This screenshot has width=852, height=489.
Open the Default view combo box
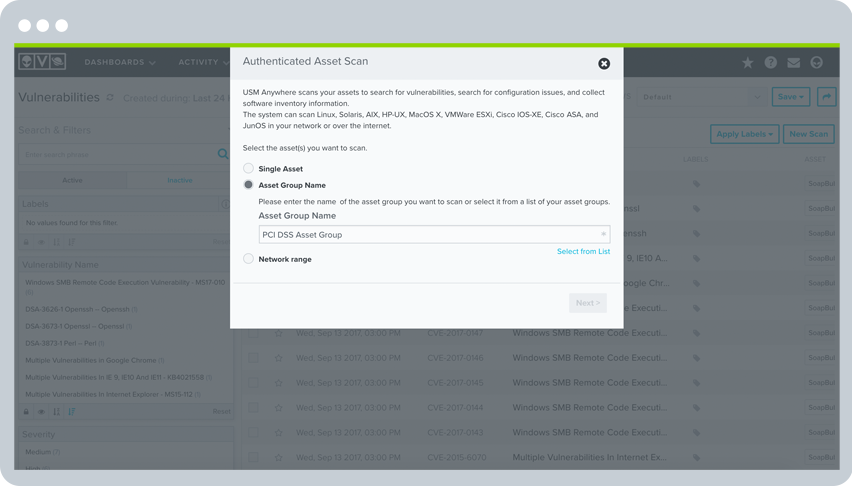tap(700, 97)
